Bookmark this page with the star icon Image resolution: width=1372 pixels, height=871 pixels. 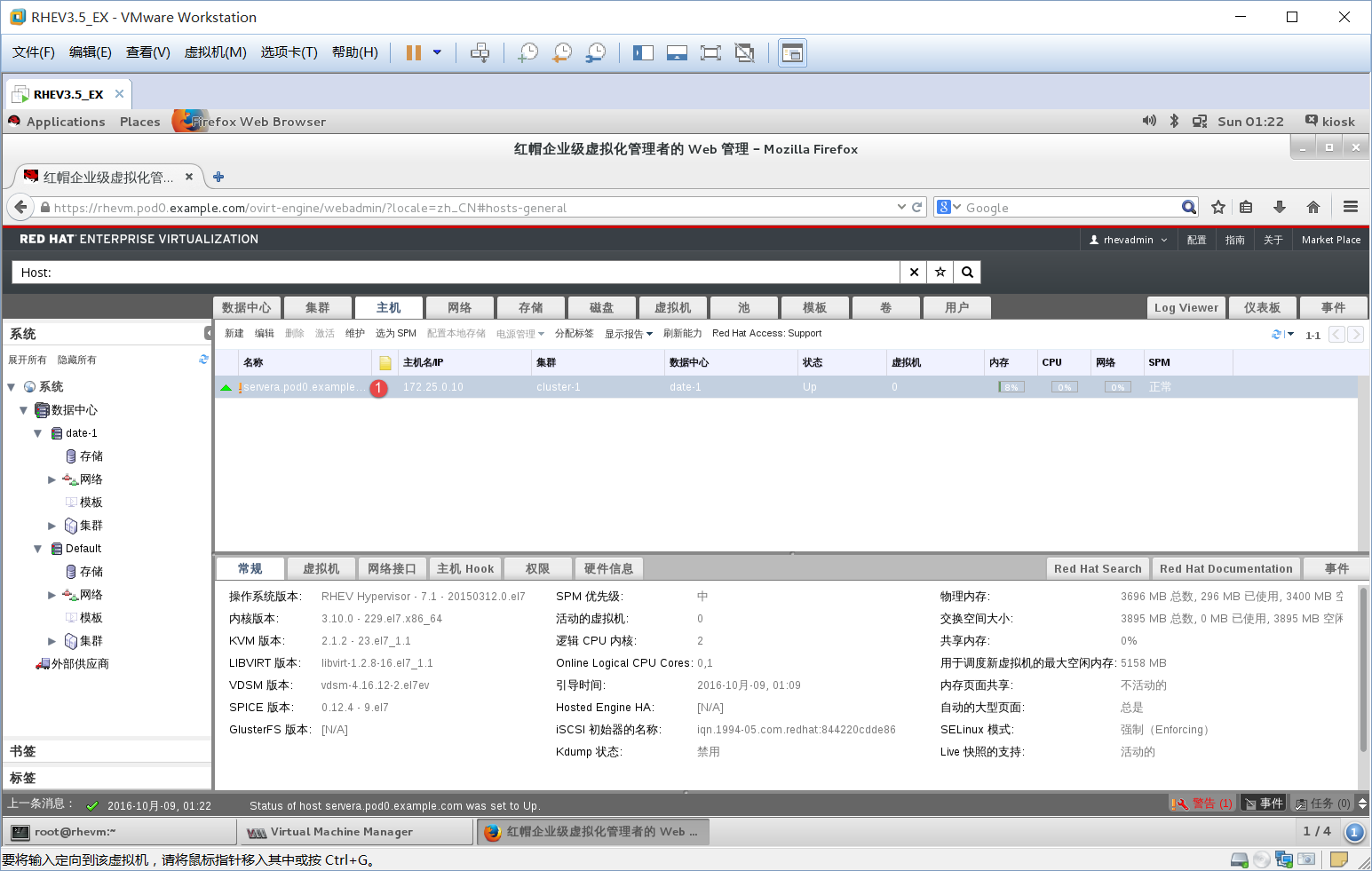click(1218, 207)
